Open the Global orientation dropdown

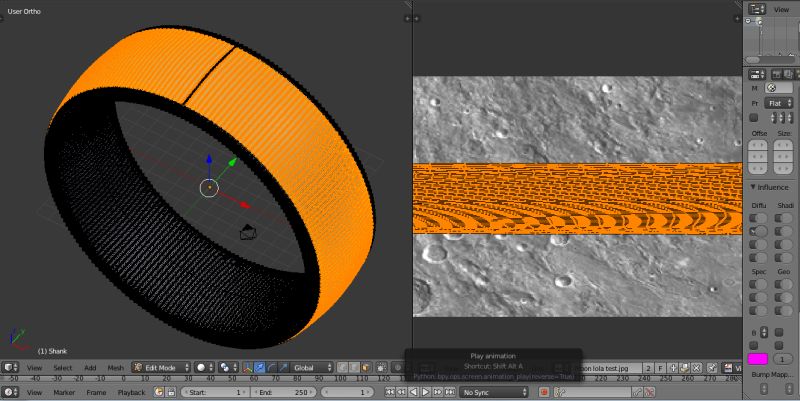311,367
